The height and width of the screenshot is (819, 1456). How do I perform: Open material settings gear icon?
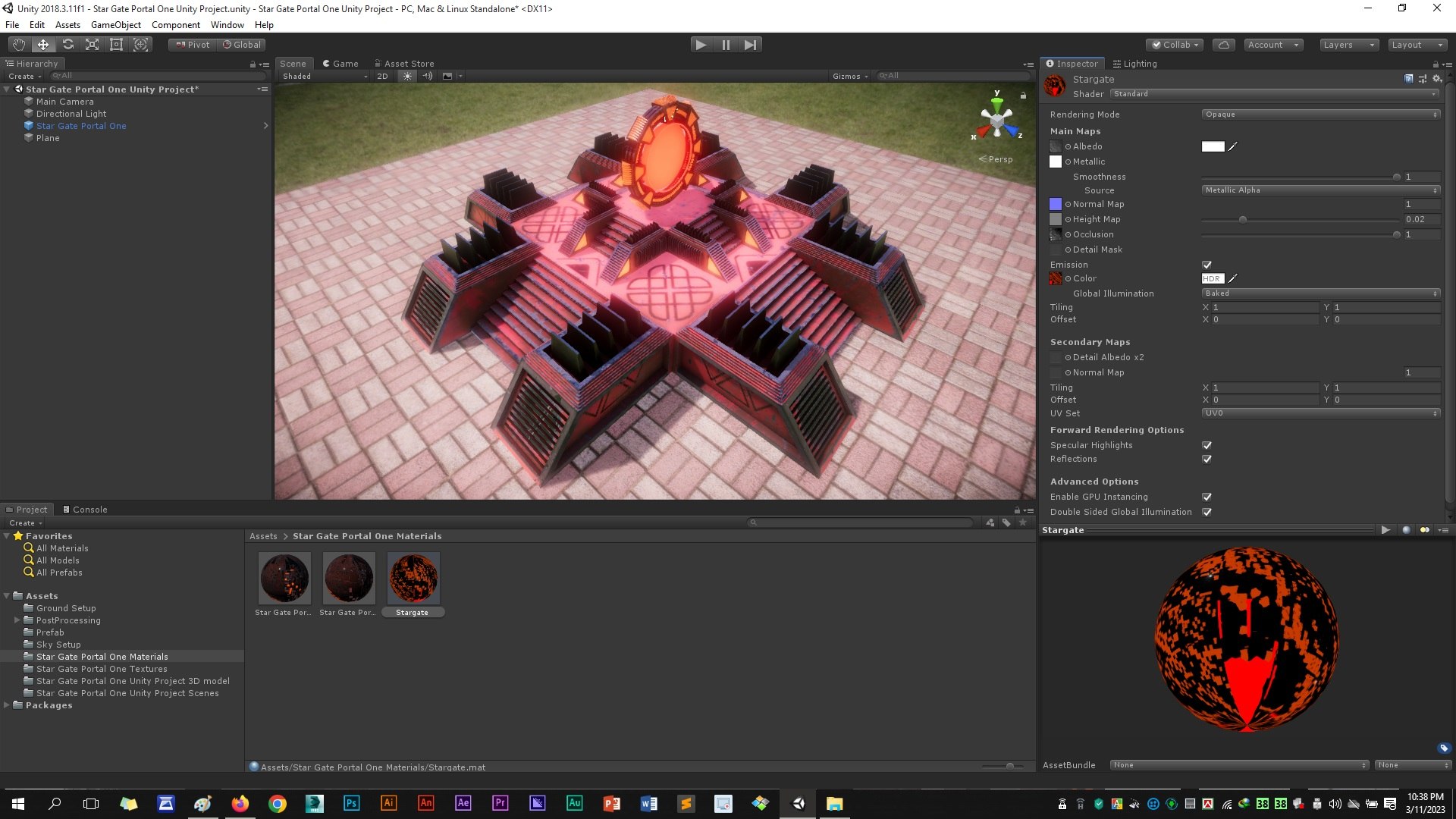[x=1436, y=79]
